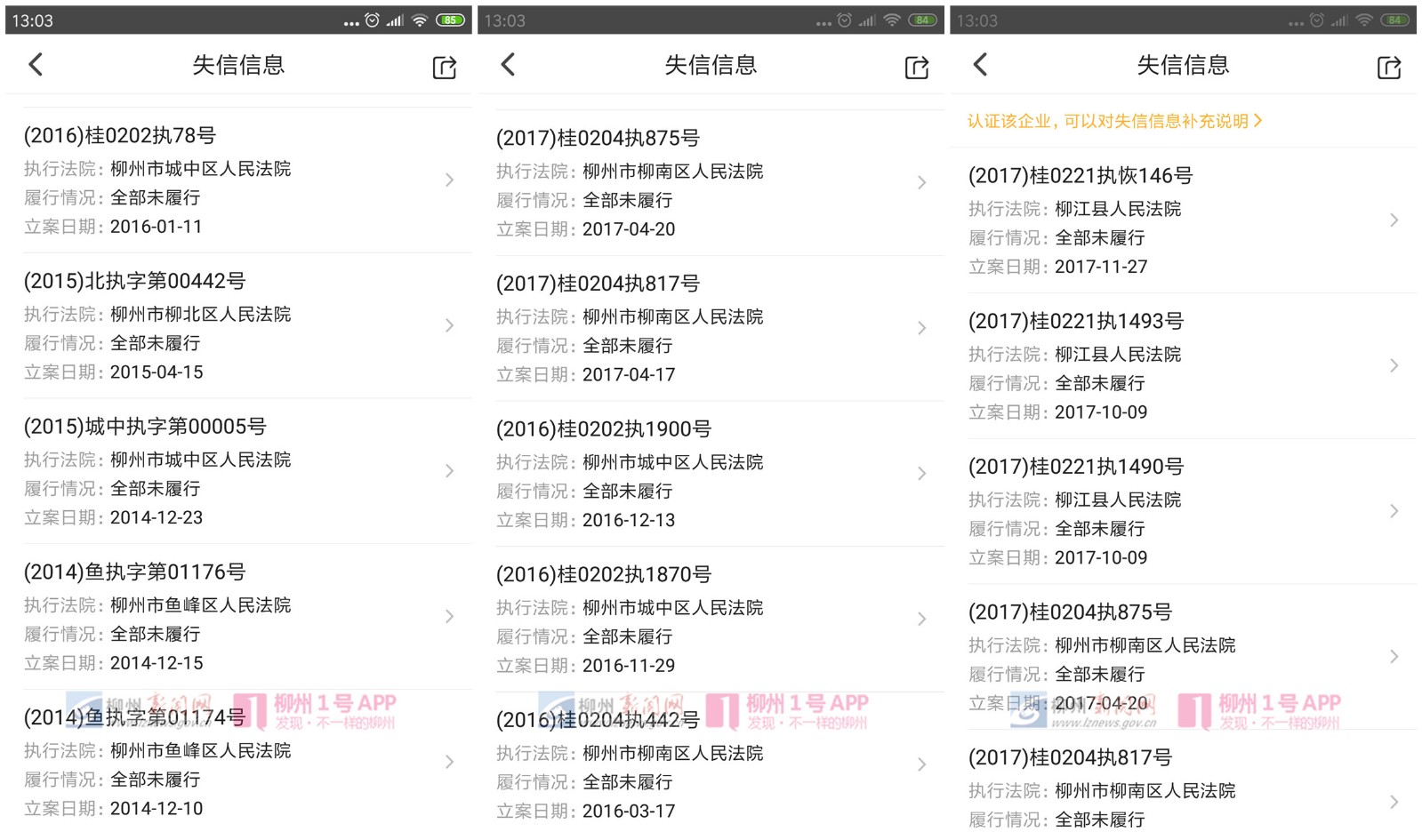
Task: Tap share icon on screen listing (2016)桂0202执78号
Action: (445, 67)
